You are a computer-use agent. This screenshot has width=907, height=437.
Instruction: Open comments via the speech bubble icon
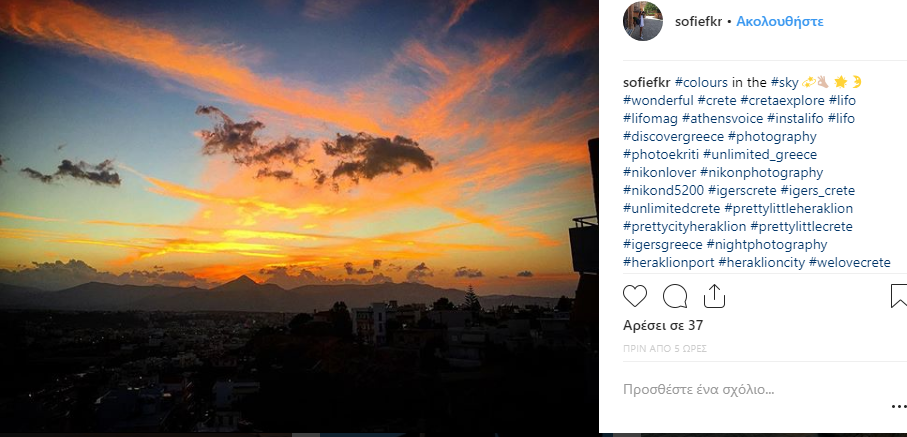click(x=675, y=296)
